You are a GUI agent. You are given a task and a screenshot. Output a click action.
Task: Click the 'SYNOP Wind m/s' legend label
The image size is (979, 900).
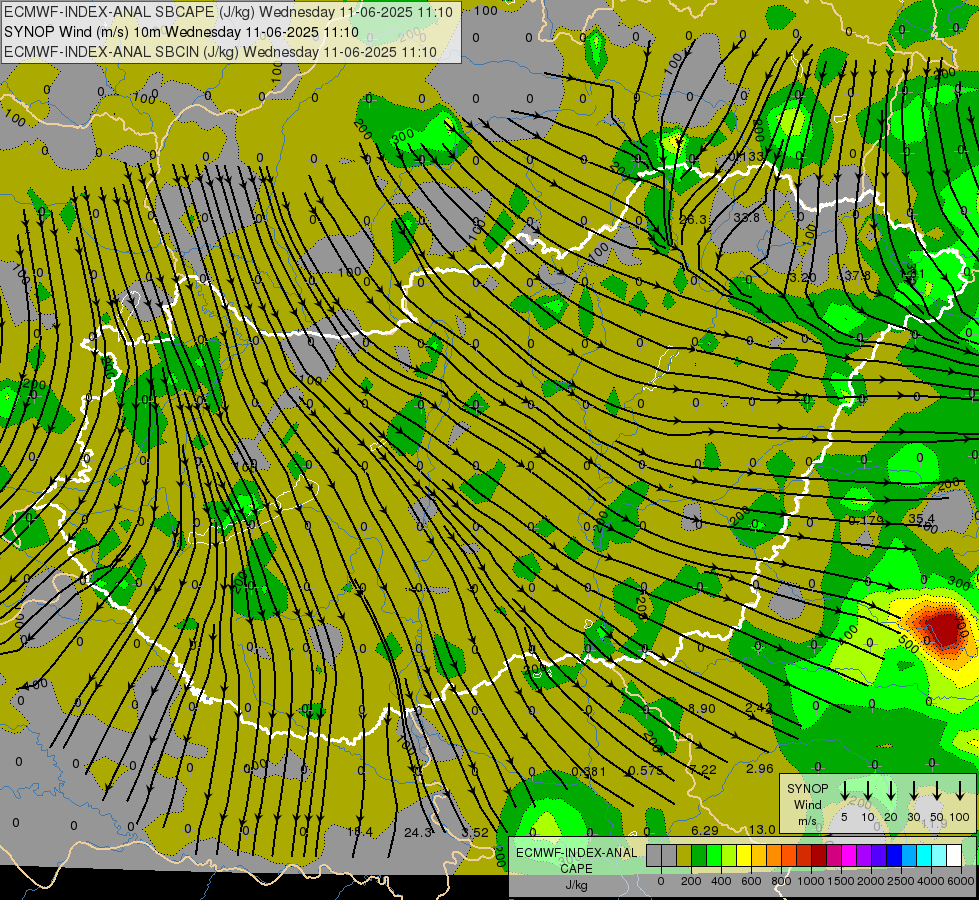807,804
